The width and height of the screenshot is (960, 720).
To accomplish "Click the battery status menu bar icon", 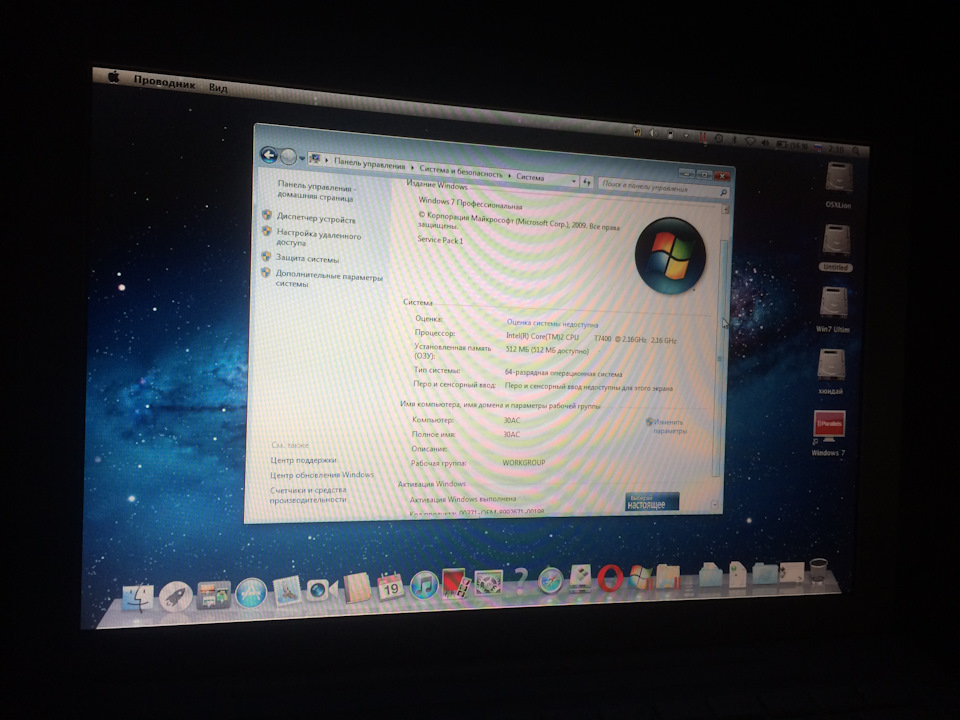I will click(x=782, y=144).
